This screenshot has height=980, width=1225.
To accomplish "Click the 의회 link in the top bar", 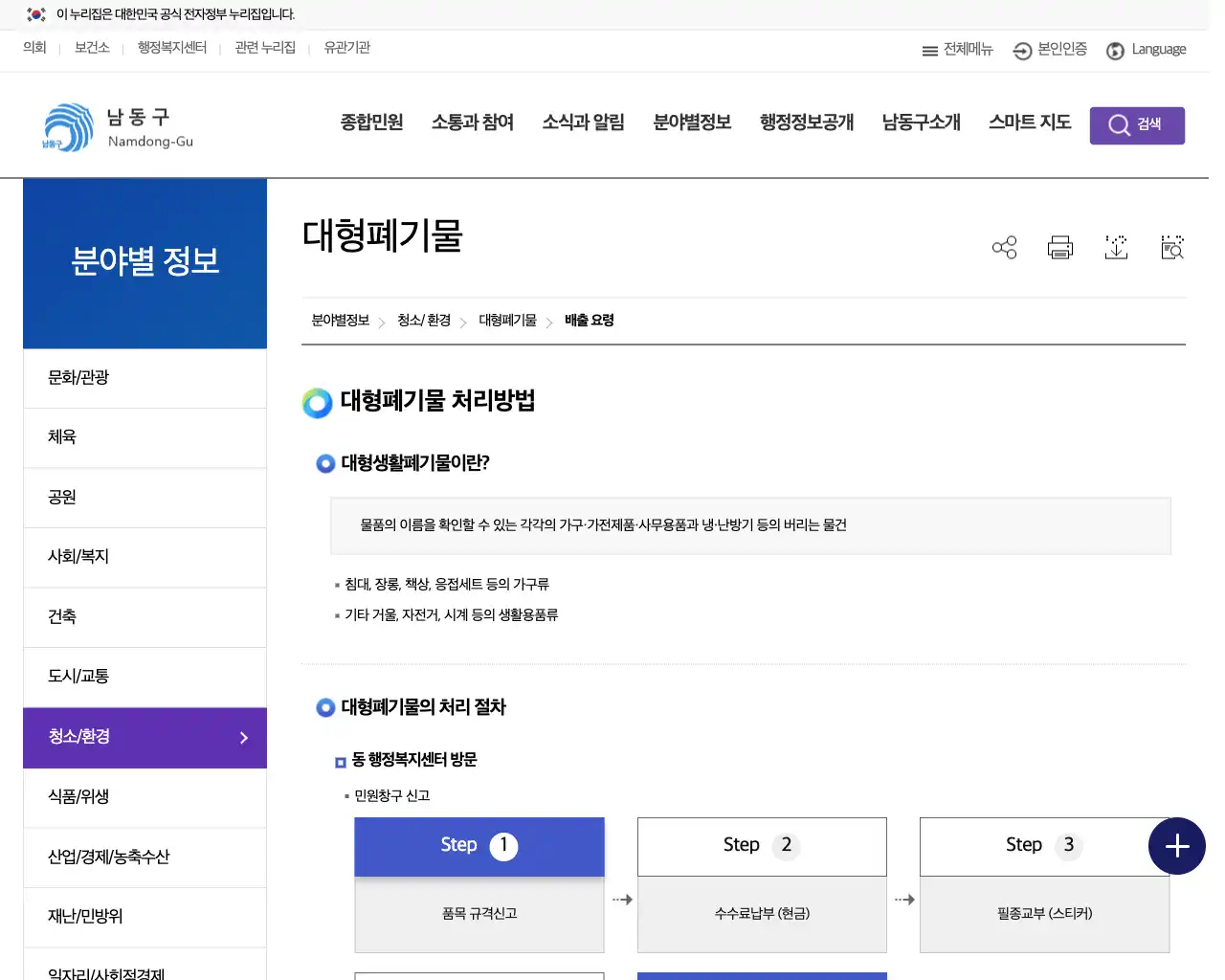I will tap(34, 47).
